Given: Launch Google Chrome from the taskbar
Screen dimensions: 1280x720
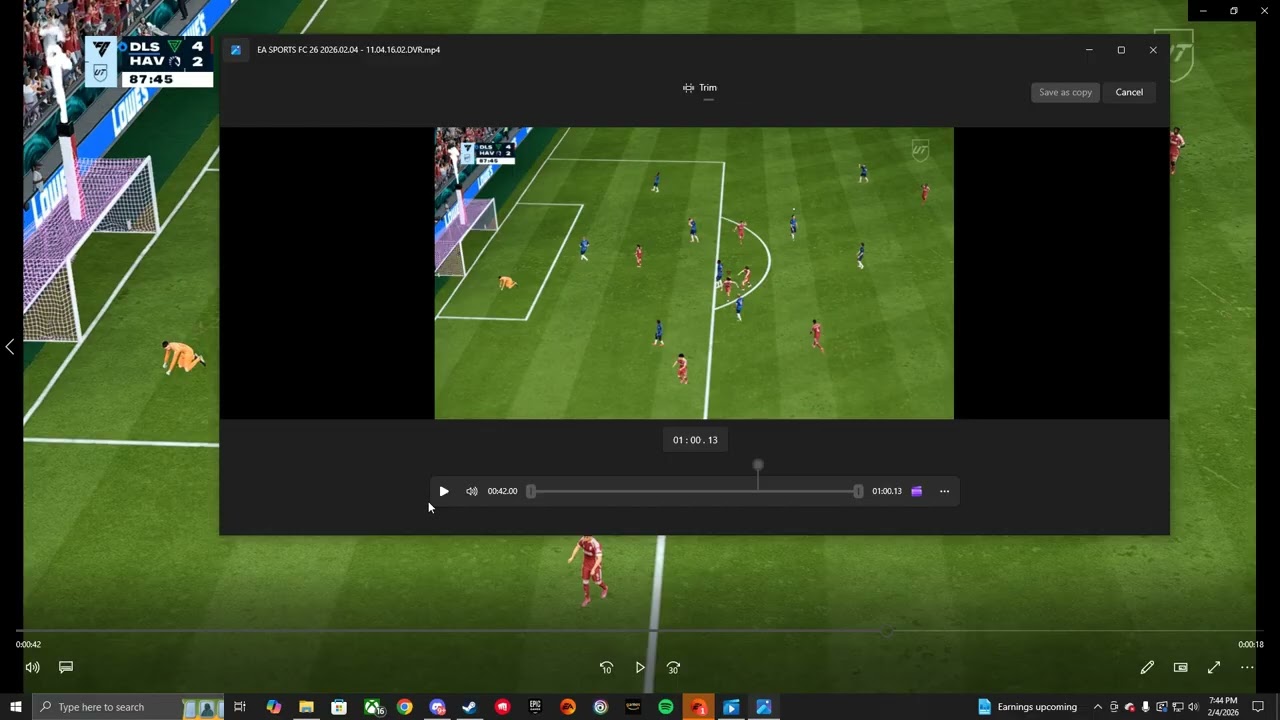Looking at the screenshot, I should (x=404, y=707).
